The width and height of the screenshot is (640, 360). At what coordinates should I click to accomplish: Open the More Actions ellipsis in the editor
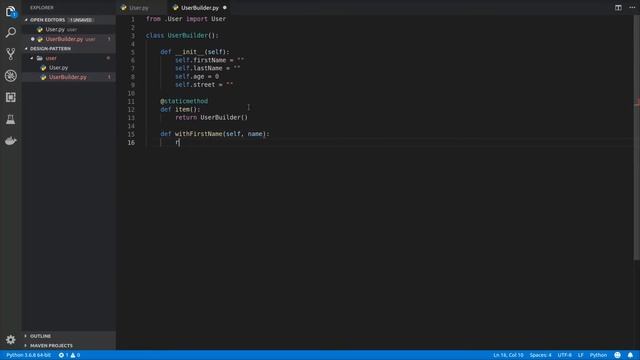pos(632,8)
